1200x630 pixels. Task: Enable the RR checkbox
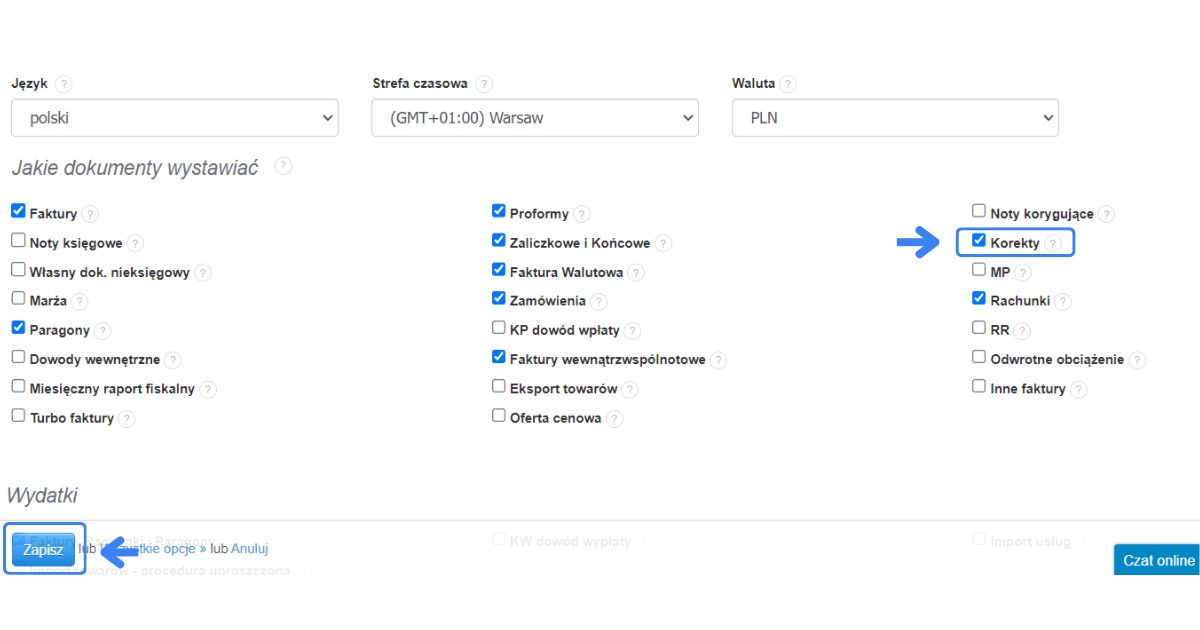point(979,328)
